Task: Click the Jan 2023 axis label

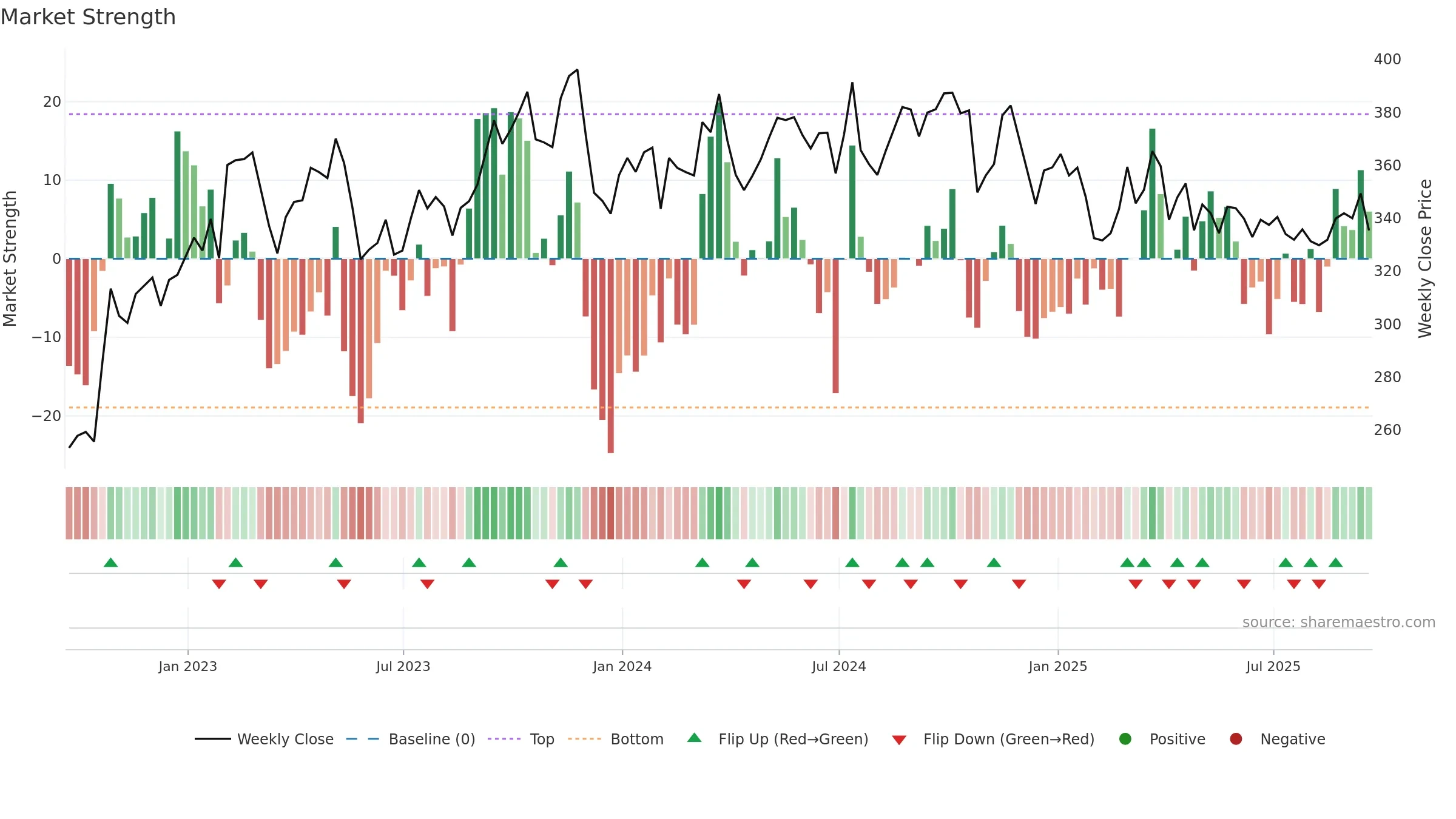Action: point(188,667)
